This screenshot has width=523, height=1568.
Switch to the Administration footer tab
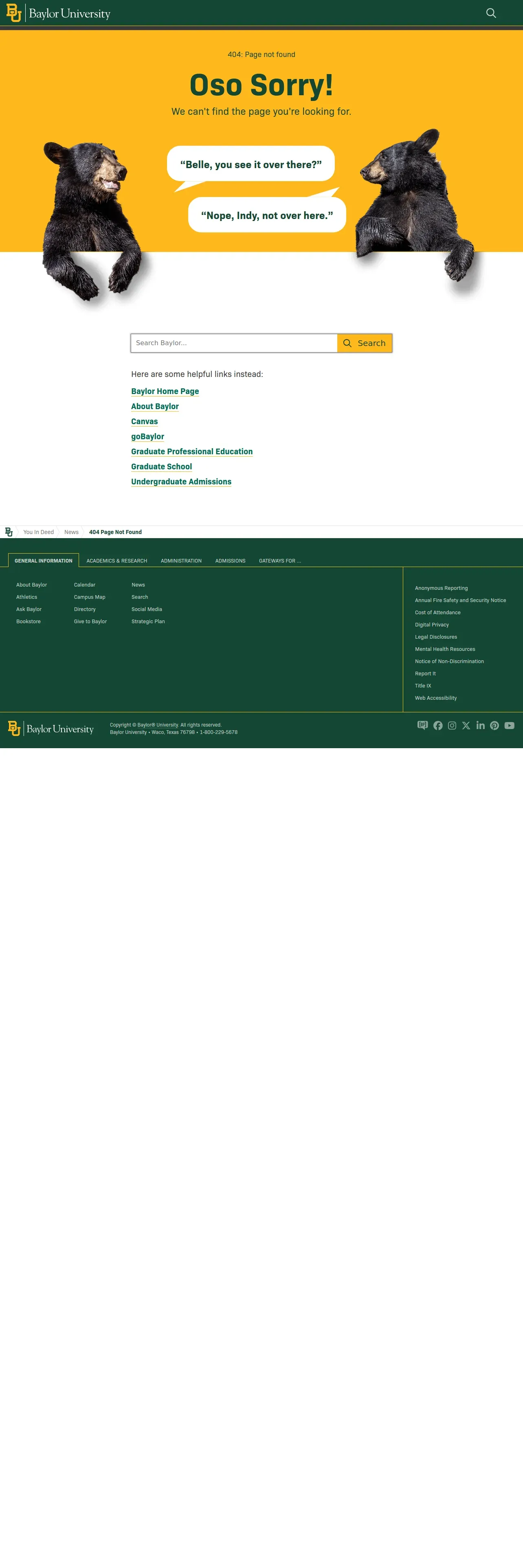[x=181, y=561]
